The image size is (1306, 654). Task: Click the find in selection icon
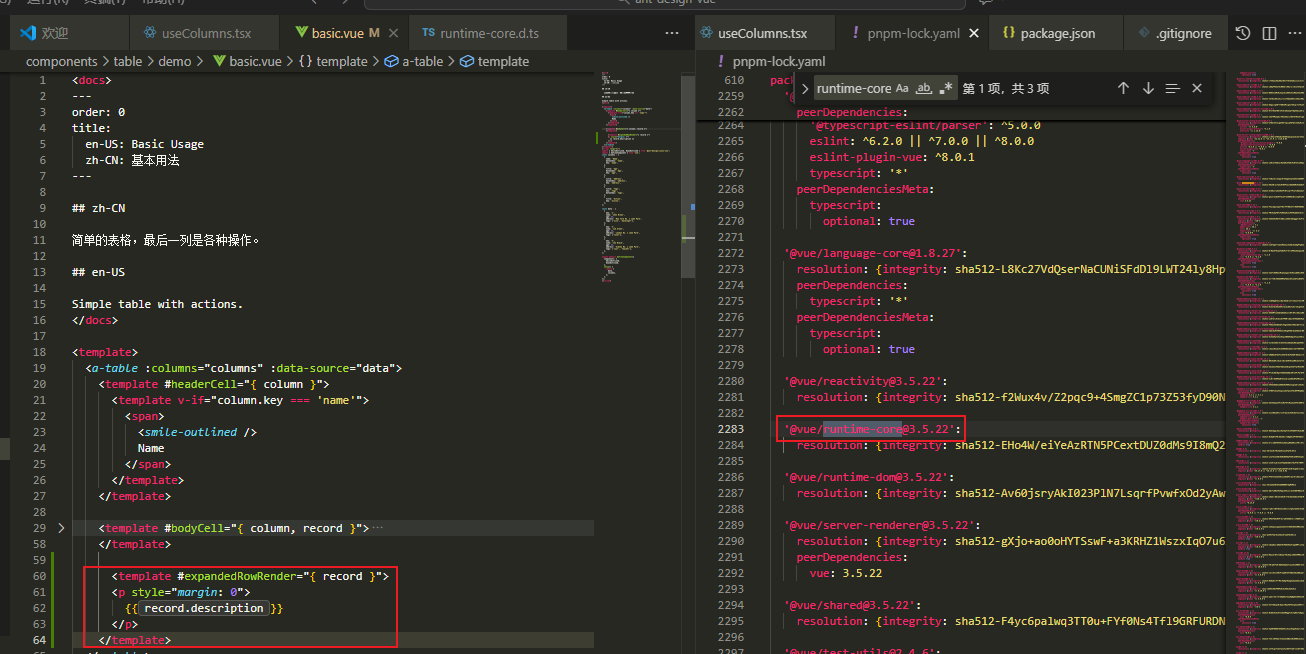pyautogui.click(x=1173, y=89)
